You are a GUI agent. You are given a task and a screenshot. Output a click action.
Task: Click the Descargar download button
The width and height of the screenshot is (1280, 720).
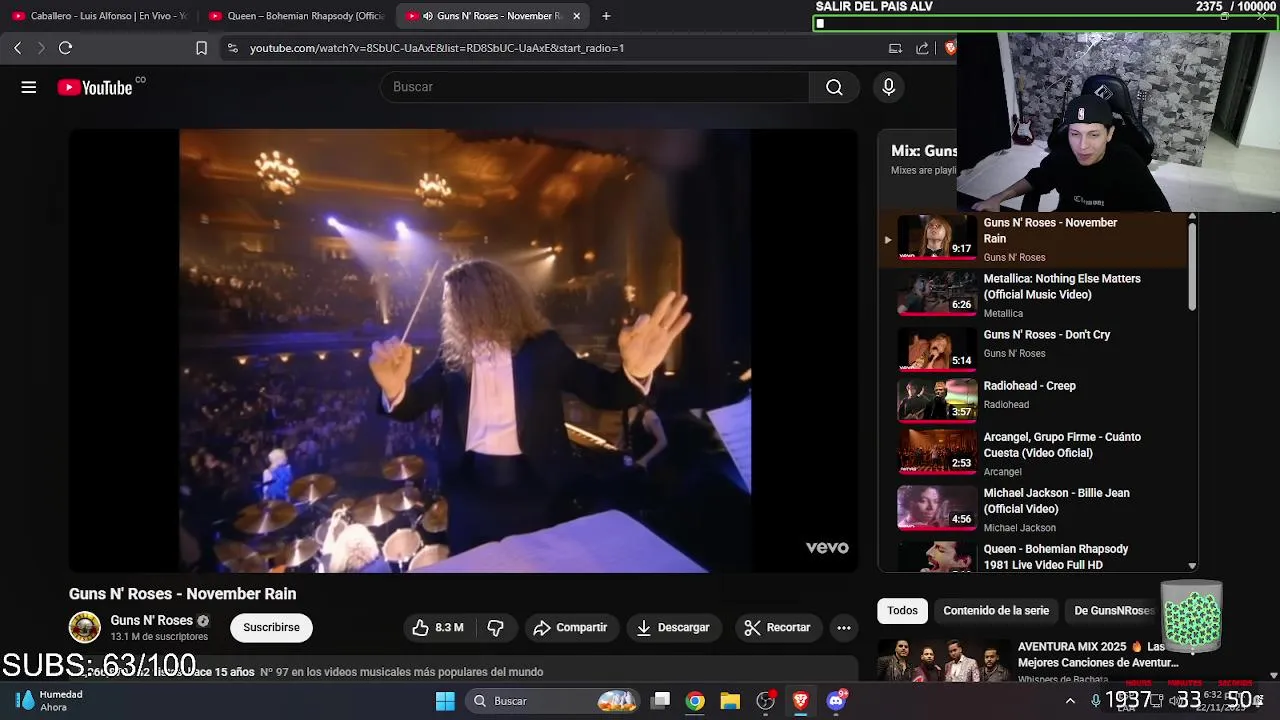tap(673, 628)
